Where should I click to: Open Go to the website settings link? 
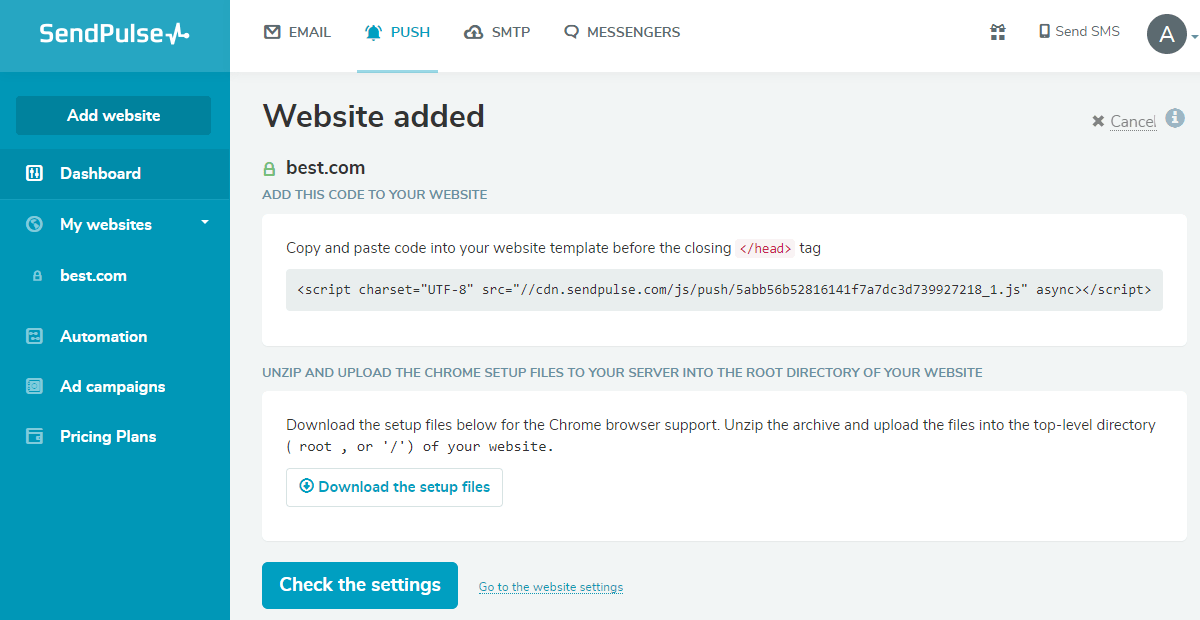551,587
